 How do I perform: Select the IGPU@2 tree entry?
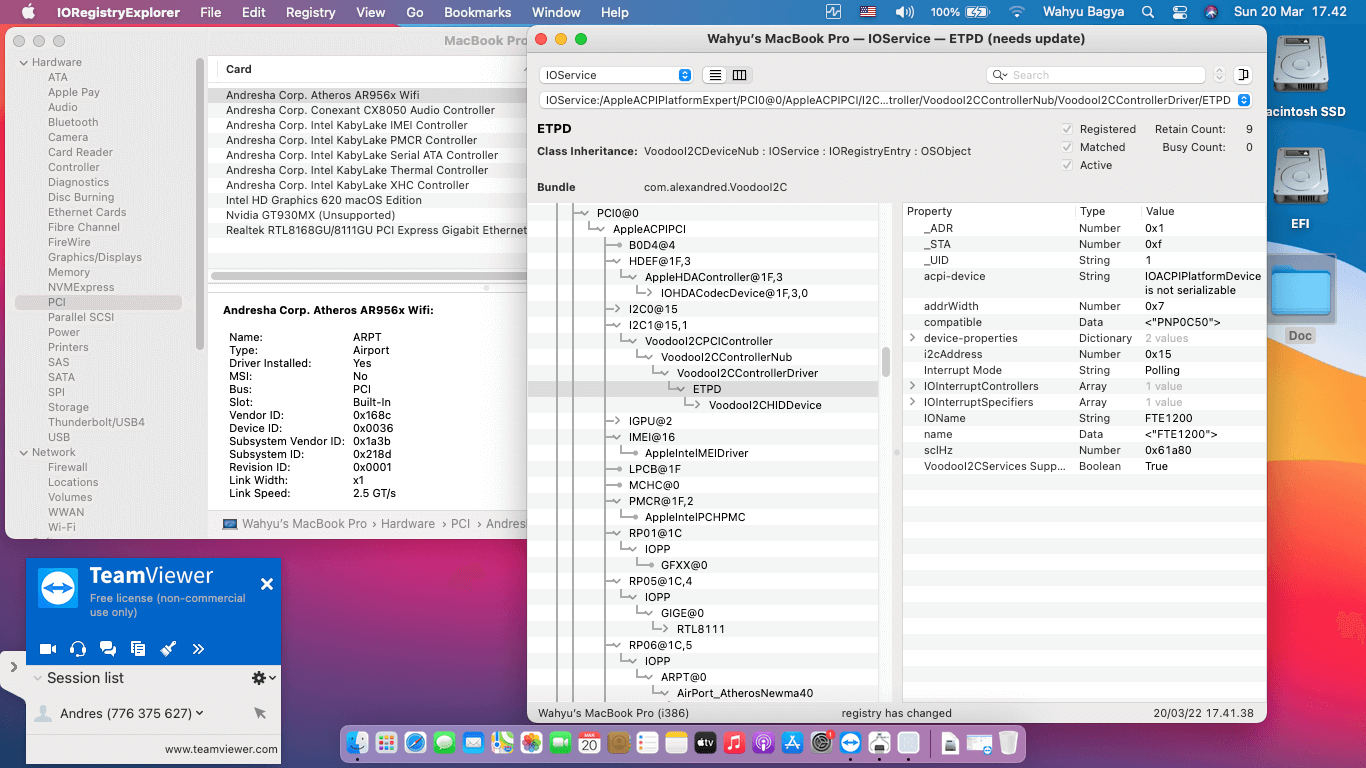(x=650, y=421)
